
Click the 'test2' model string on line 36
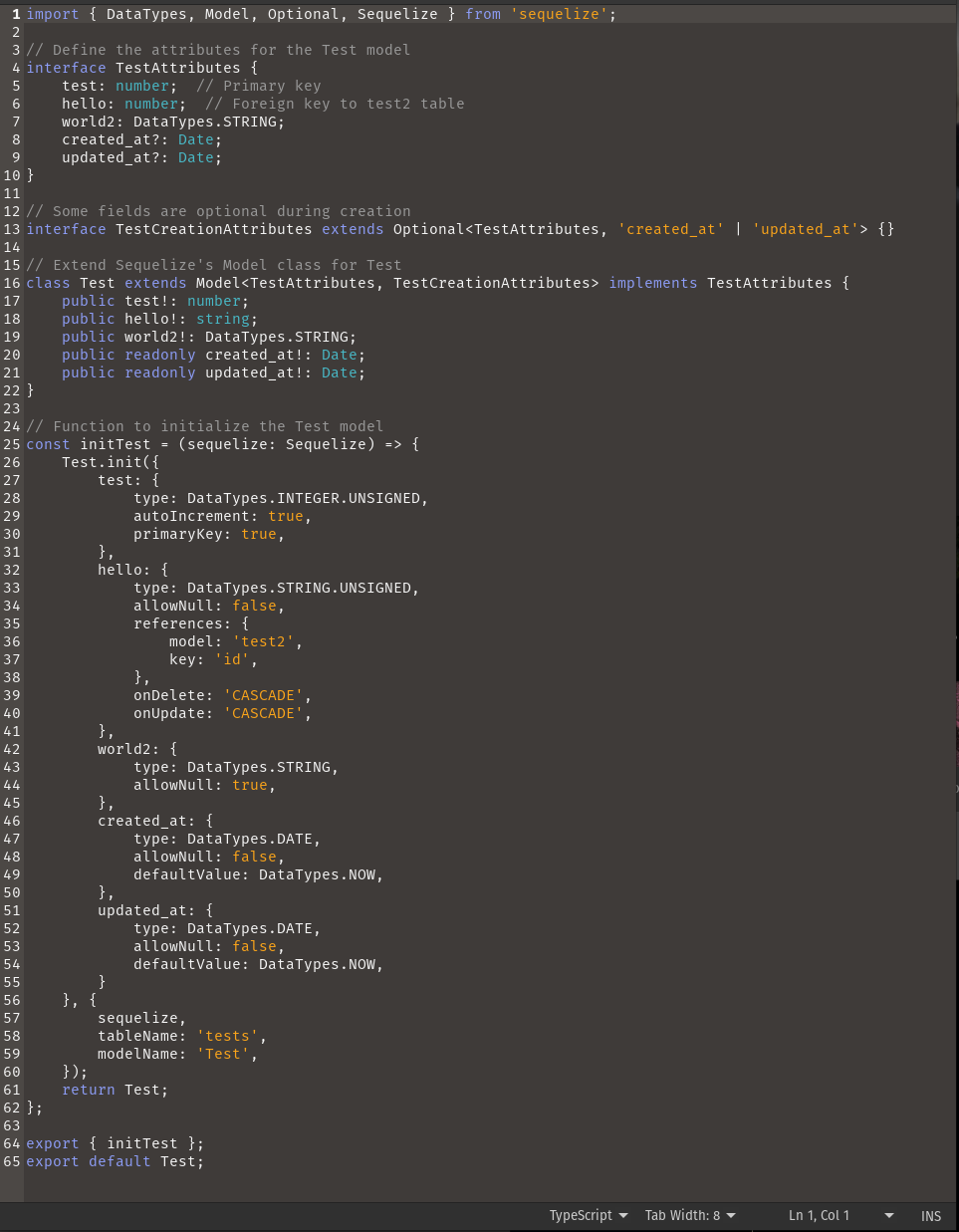coord(263,641)
